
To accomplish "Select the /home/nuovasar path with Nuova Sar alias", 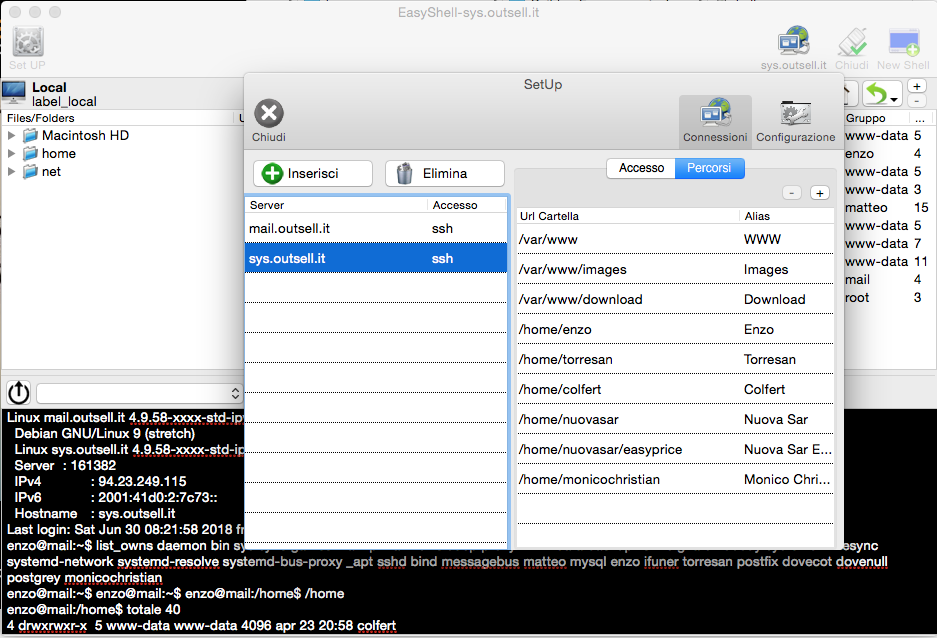I will [x=675, y=419].
